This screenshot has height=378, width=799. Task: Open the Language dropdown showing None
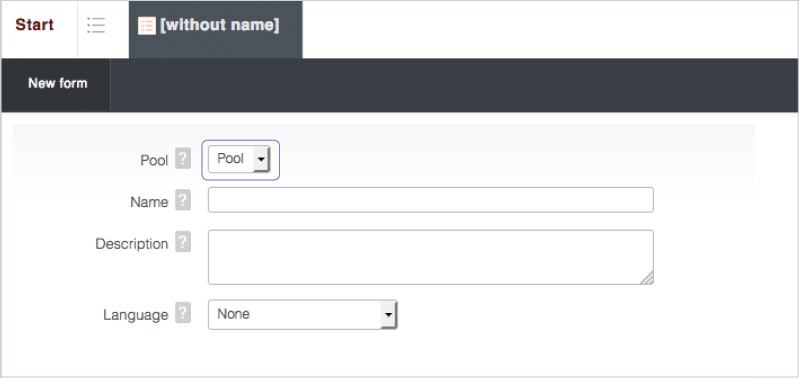[303, 314]
